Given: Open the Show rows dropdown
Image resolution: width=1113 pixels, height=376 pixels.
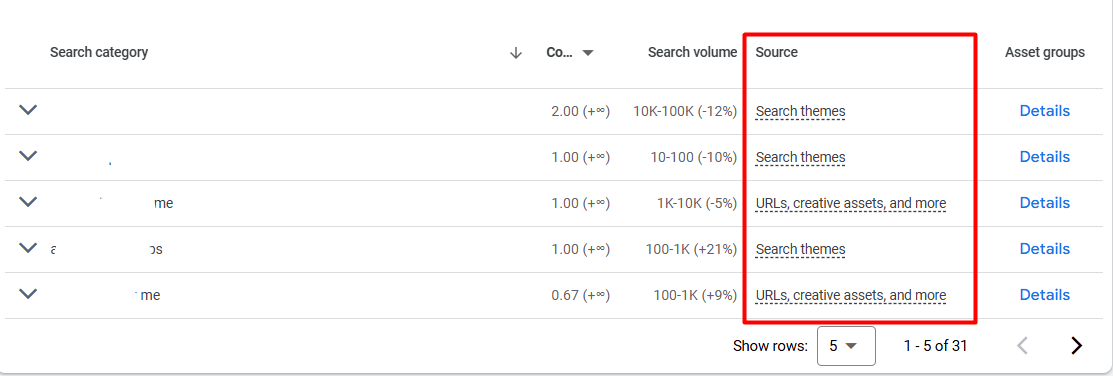Looking at the screenshot, I should 846,345.
